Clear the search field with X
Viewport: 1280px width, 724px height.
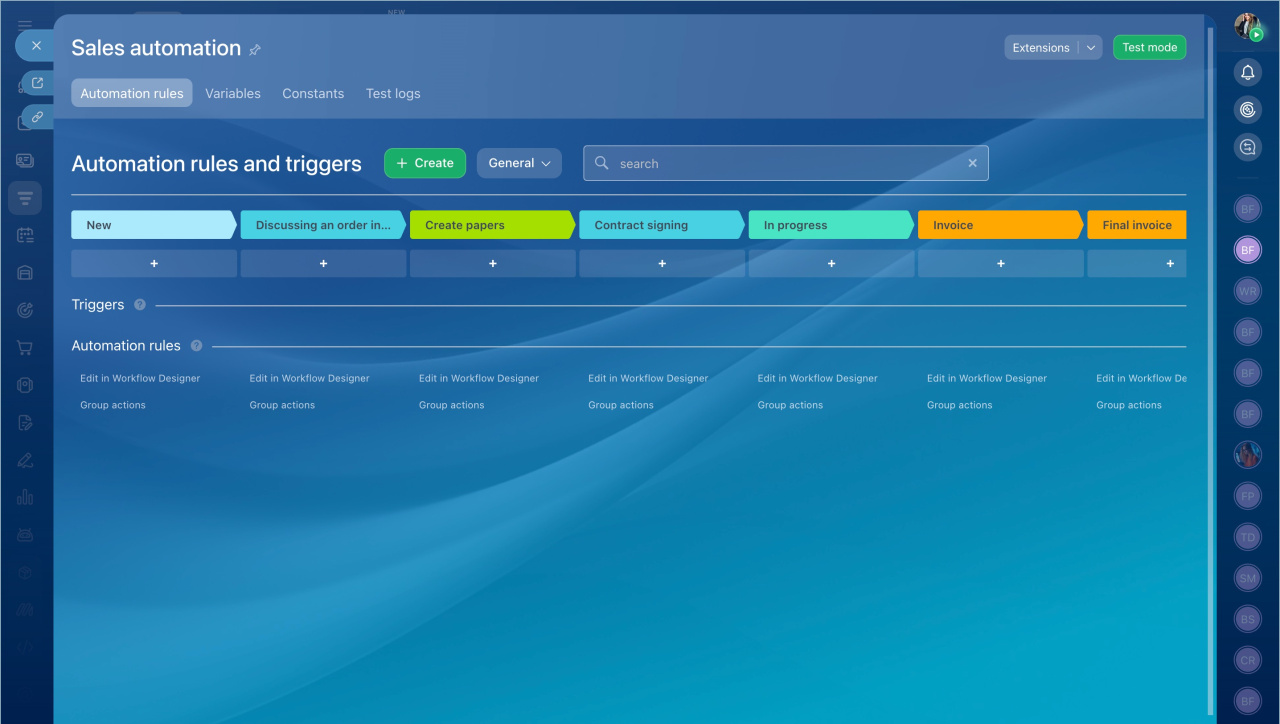(x=972, y=163)
